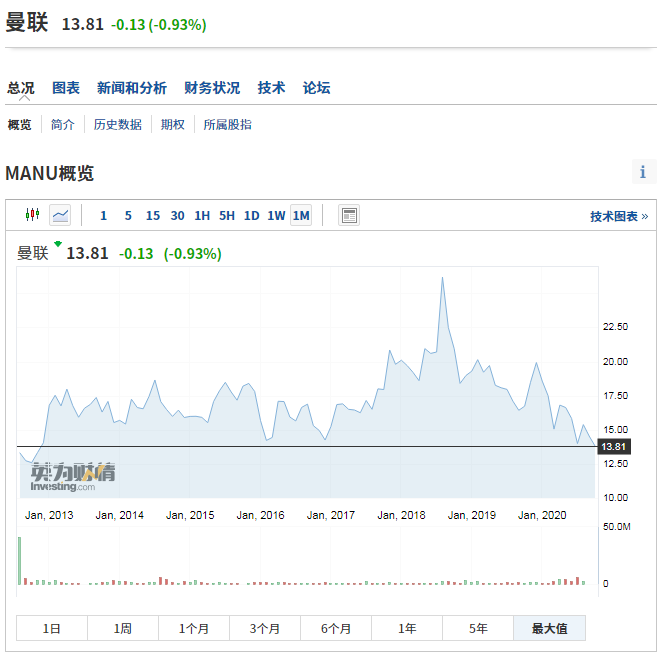The width and height of the screenshot is (662, 655).
Task: Open the 历史数据 sub-tab
Action: pos(118,125)
